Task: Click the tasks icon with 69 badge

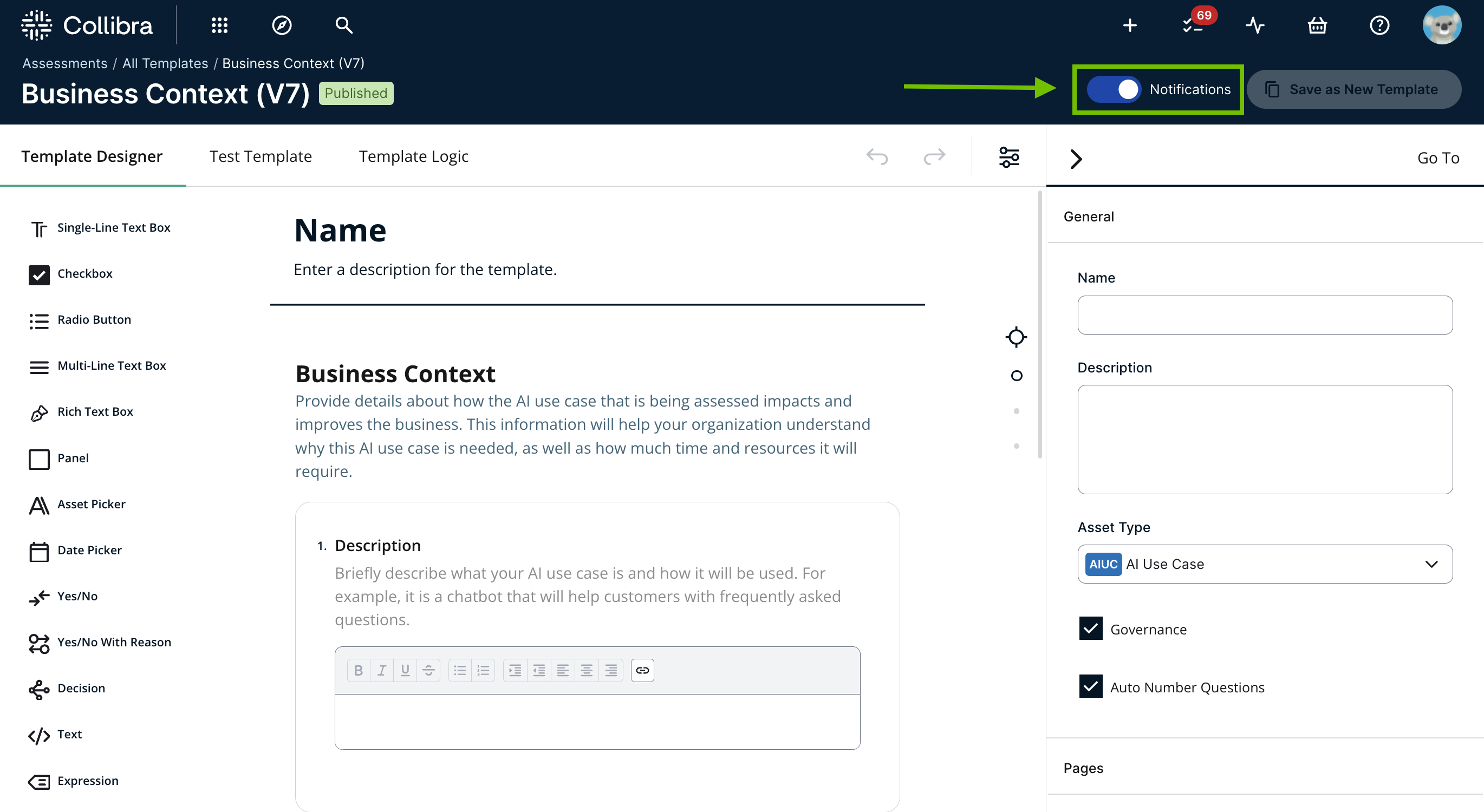Action: (x=1193, y=25)
